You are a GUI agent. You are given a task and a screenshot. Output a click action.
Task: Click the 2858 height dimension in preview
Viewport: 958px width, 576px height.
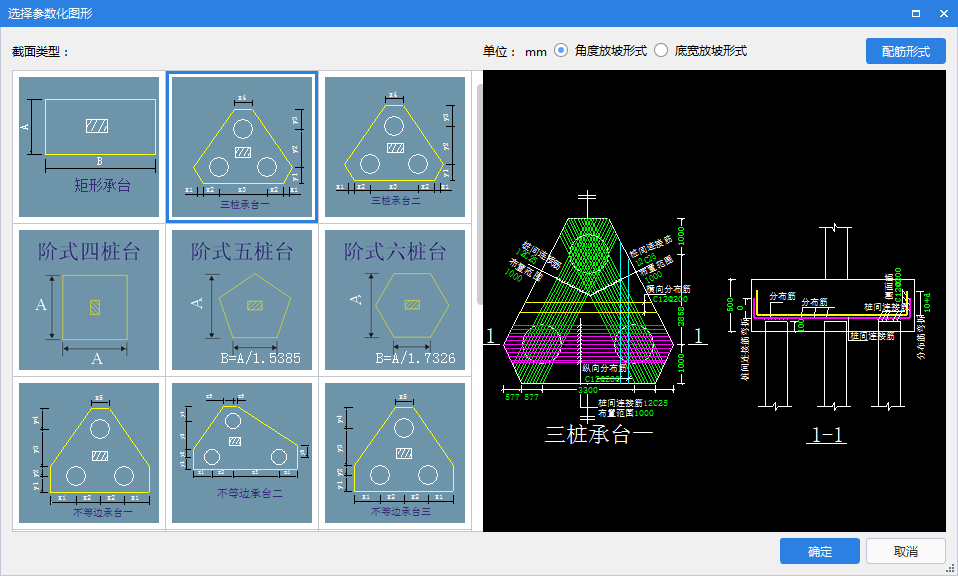(x=681, y=316)
